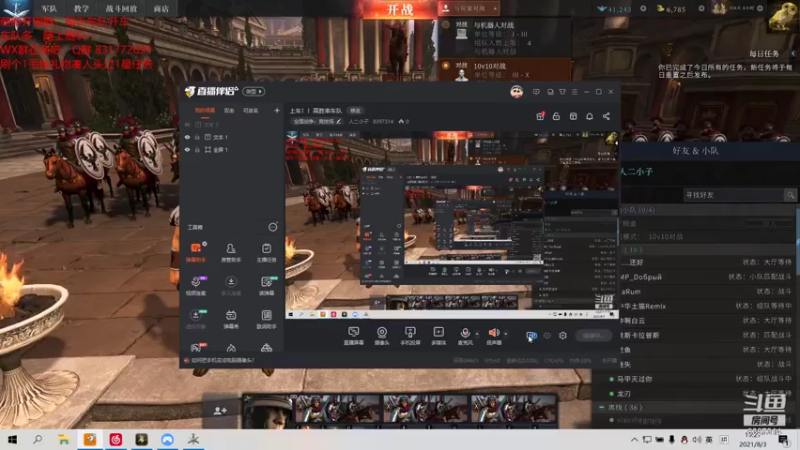This screenshot has width=800, height=450.
Task: Click the unlock padlock icon above the preview
Action: coord(556,116)
